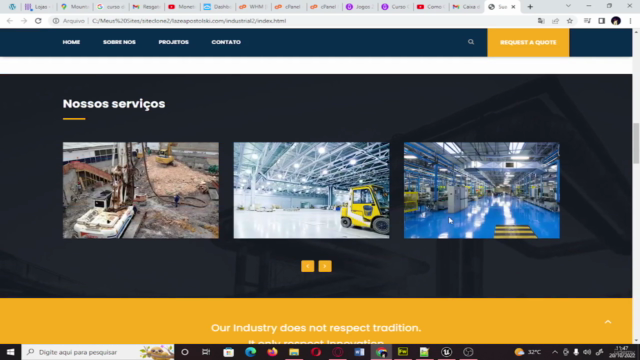The height and width of the screenshot is (360, 640).
Task: Open the CONTATO menu item
Action: click(226, 42)
